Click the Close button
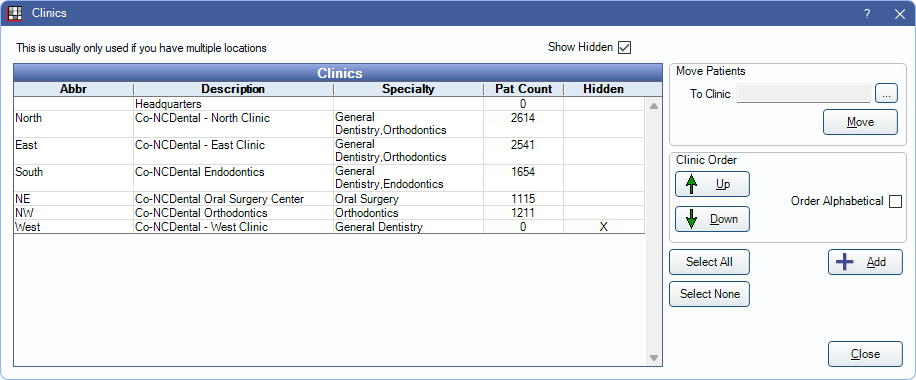The image size is (916, 380). coord(865,354)
